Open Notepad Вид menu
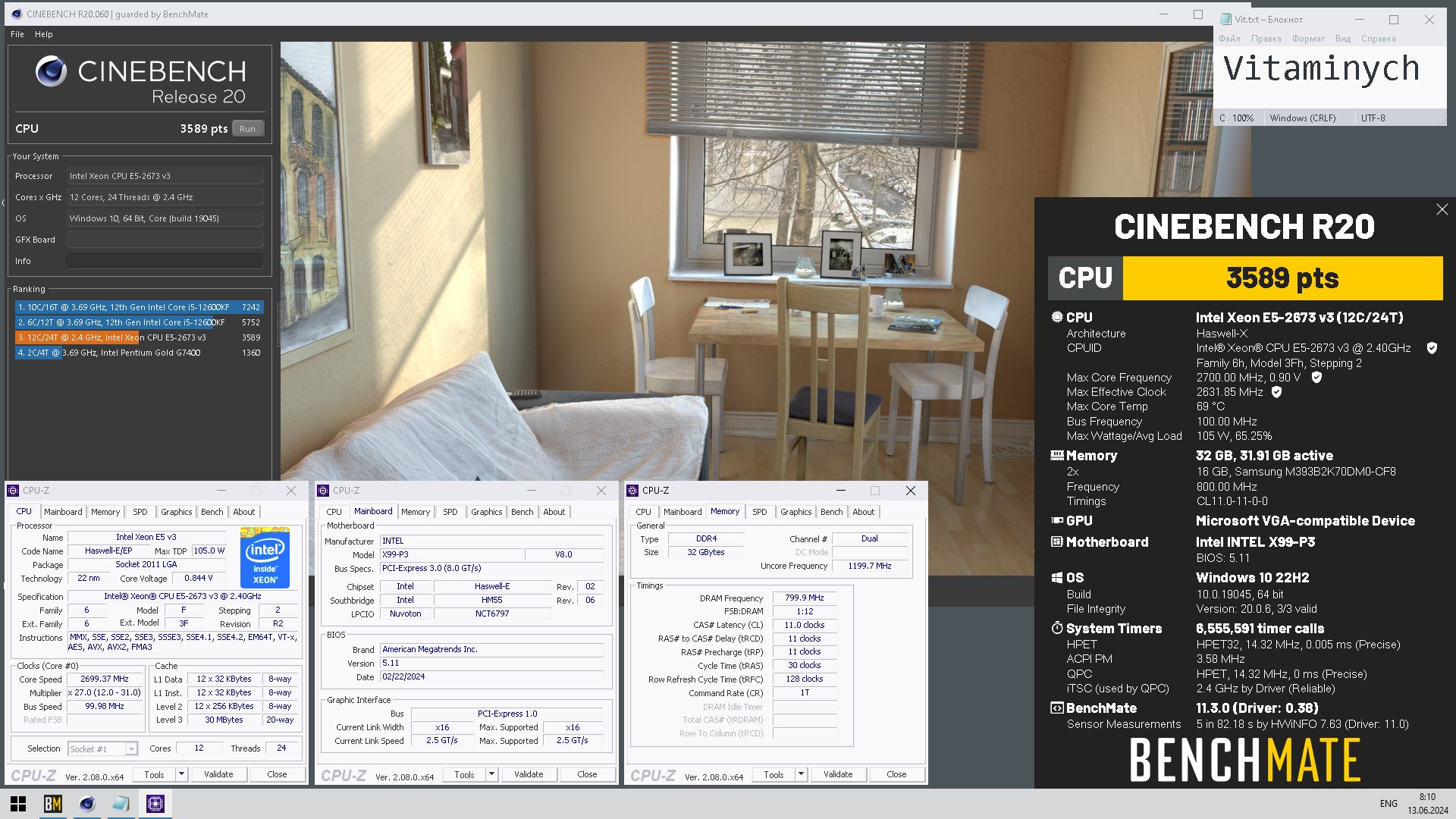The image size is (1456, 819). [x=1342, y=39]
